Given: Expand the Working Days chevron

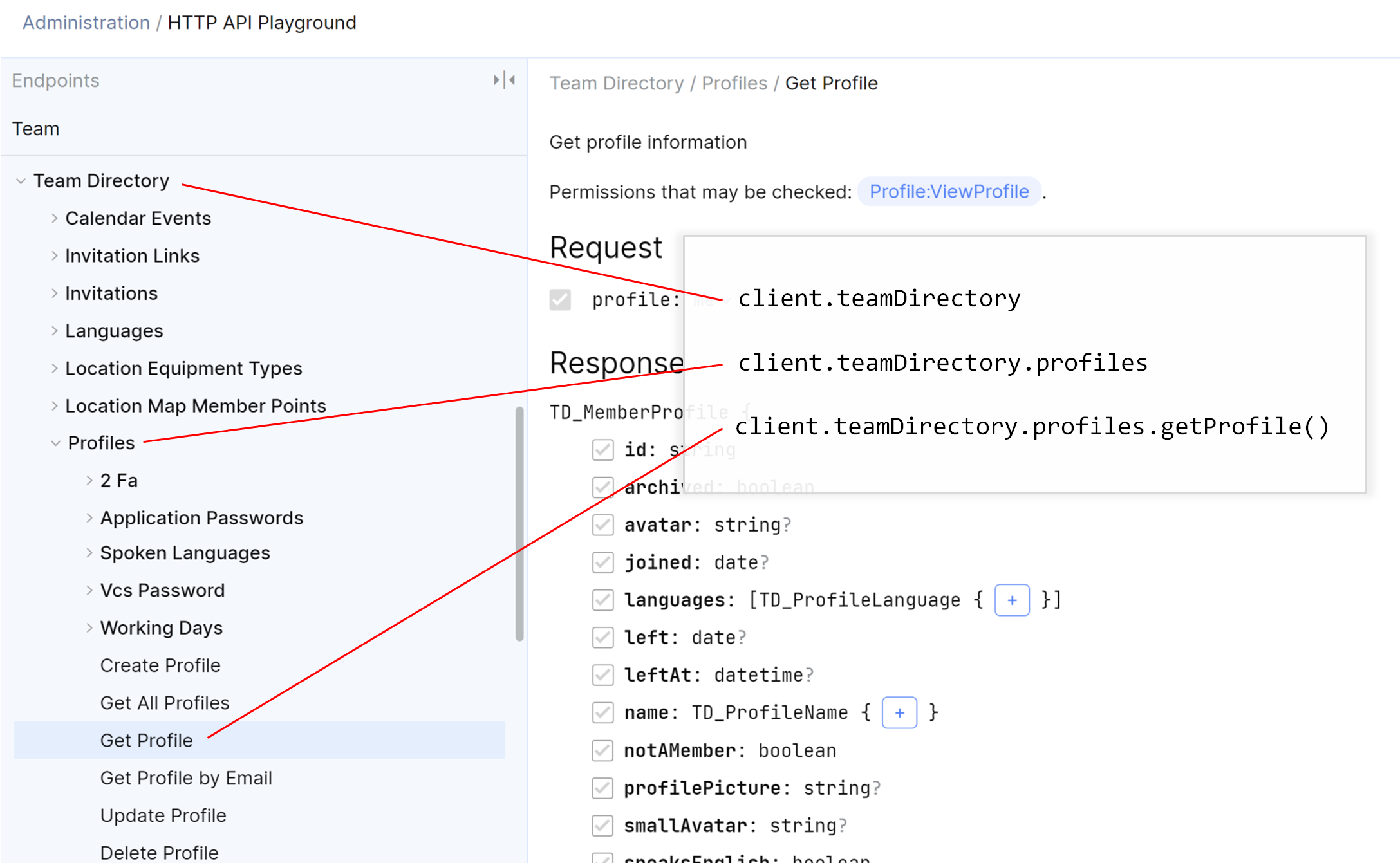Looking at the screenshot, I should [89, 627].
